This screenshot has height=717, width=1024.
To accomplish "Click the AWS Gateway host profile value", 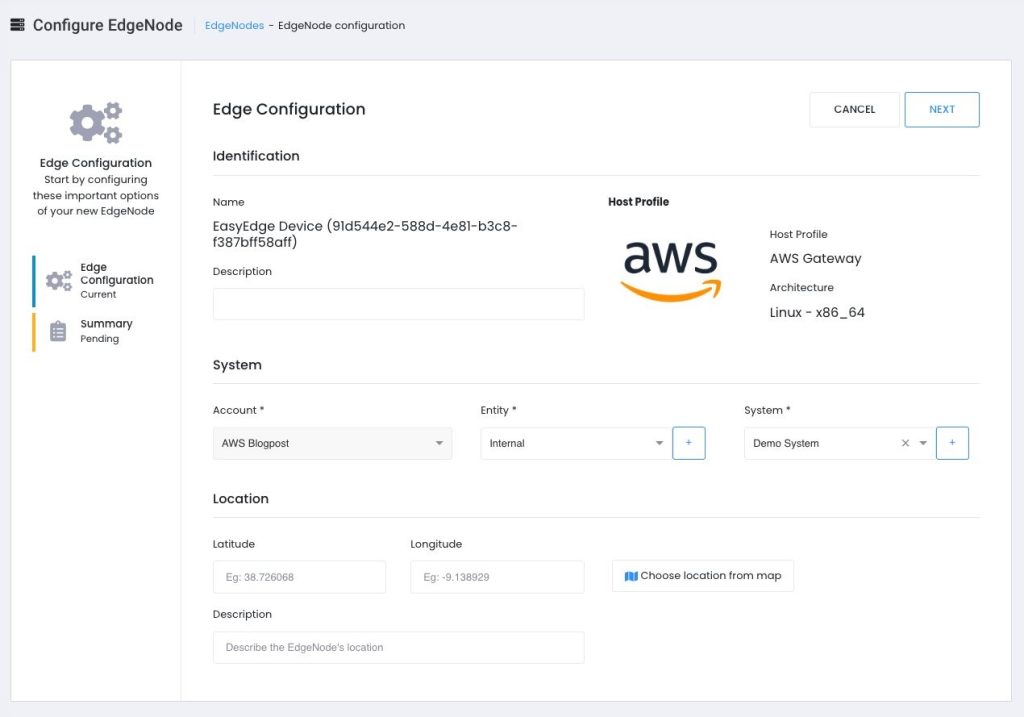I will click(815, 258).
